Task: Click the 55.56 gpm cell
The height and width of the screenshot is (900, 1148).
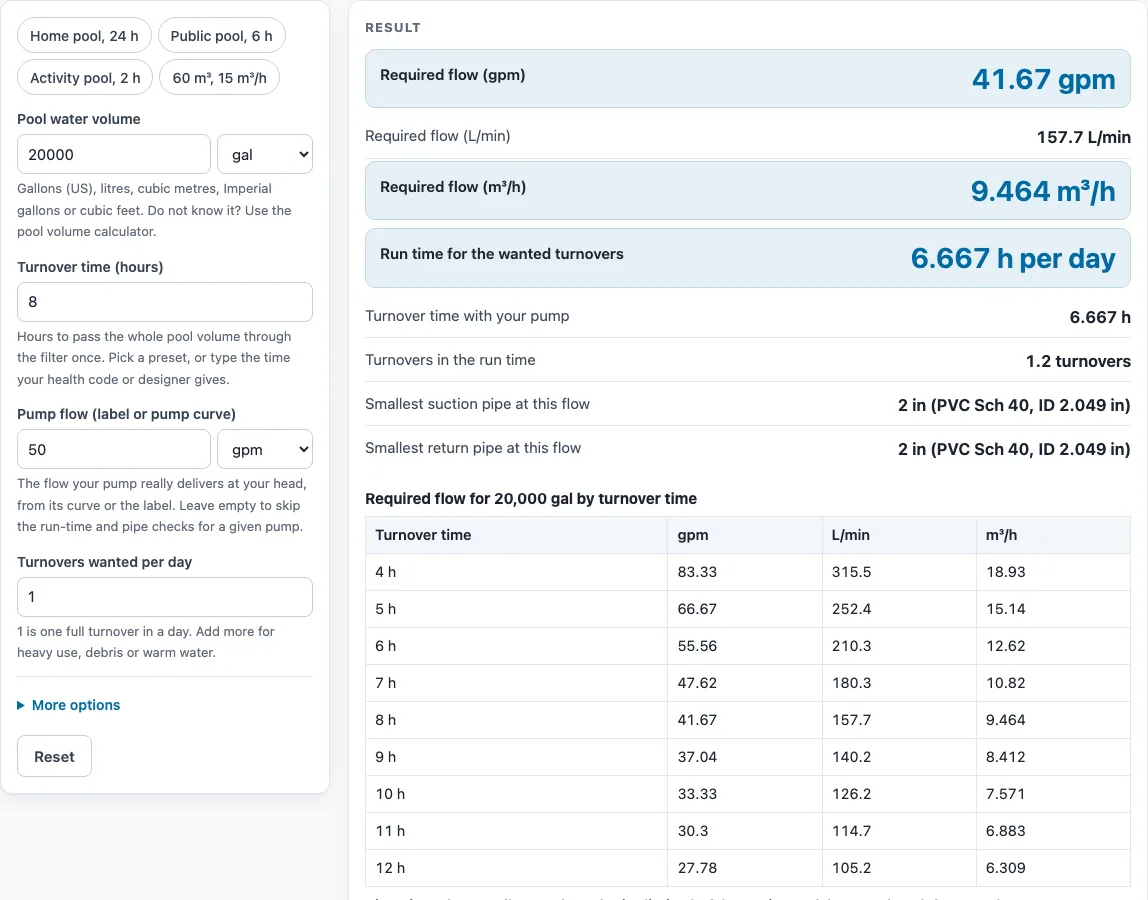Action: click(745, 646)
